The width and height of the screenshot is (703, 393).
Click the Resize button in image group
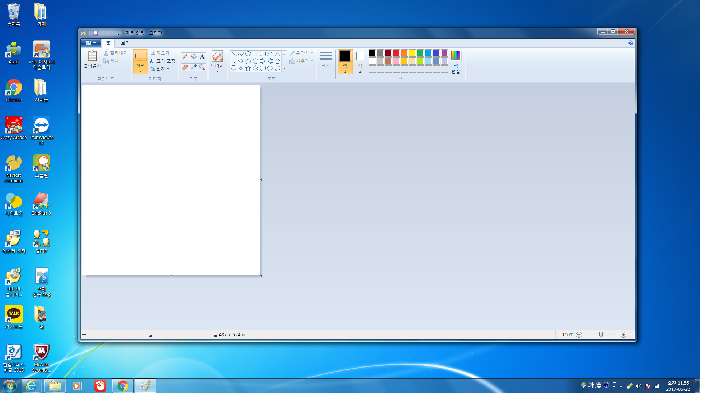click(x=162, y=61)
